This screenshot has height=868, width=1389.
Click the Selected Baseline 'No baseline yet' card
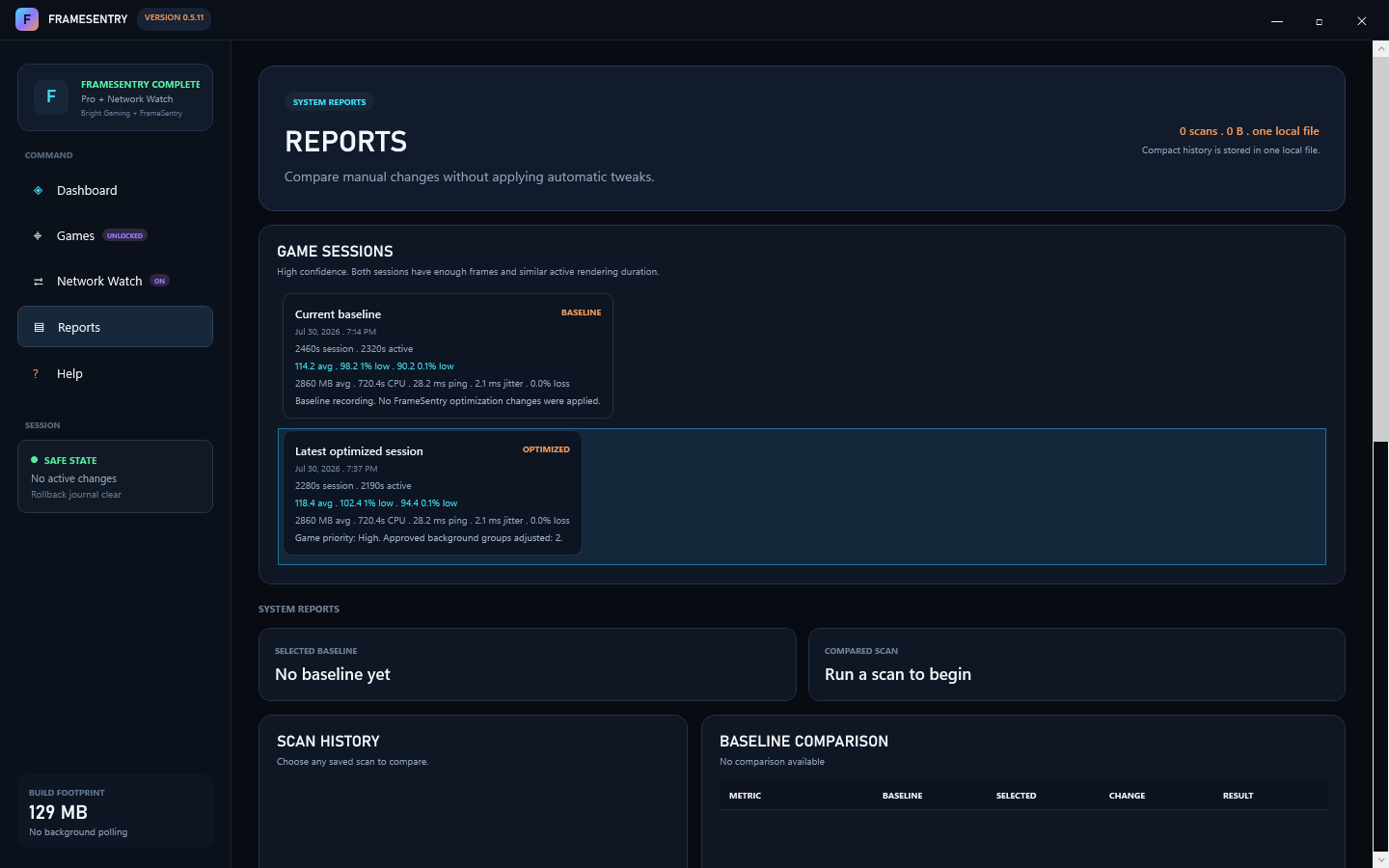[527, 665]
